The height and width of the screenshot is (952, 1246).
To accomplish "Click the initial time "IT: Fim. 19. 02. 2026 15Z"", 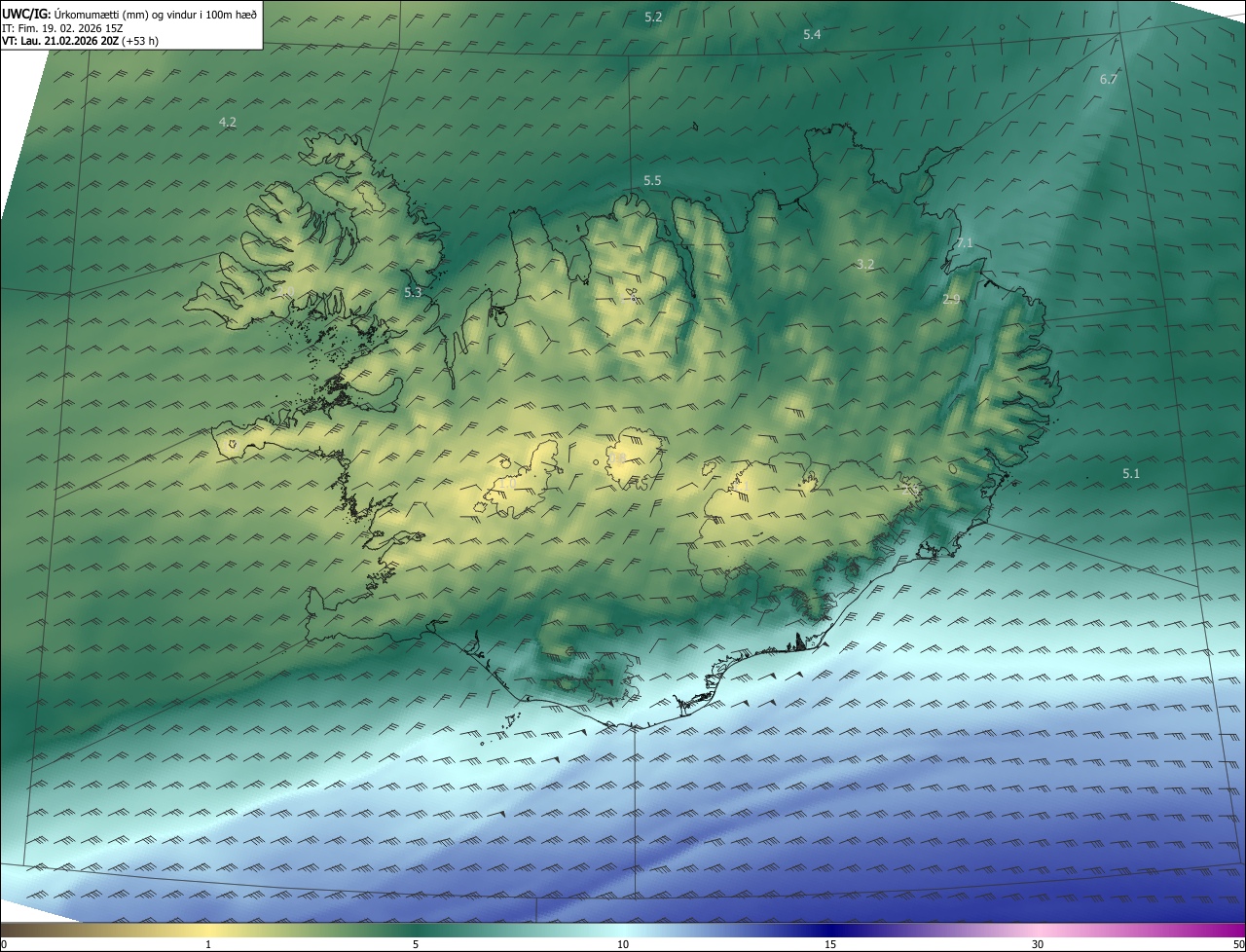I will pyautogui.click(x=61, y=27).
